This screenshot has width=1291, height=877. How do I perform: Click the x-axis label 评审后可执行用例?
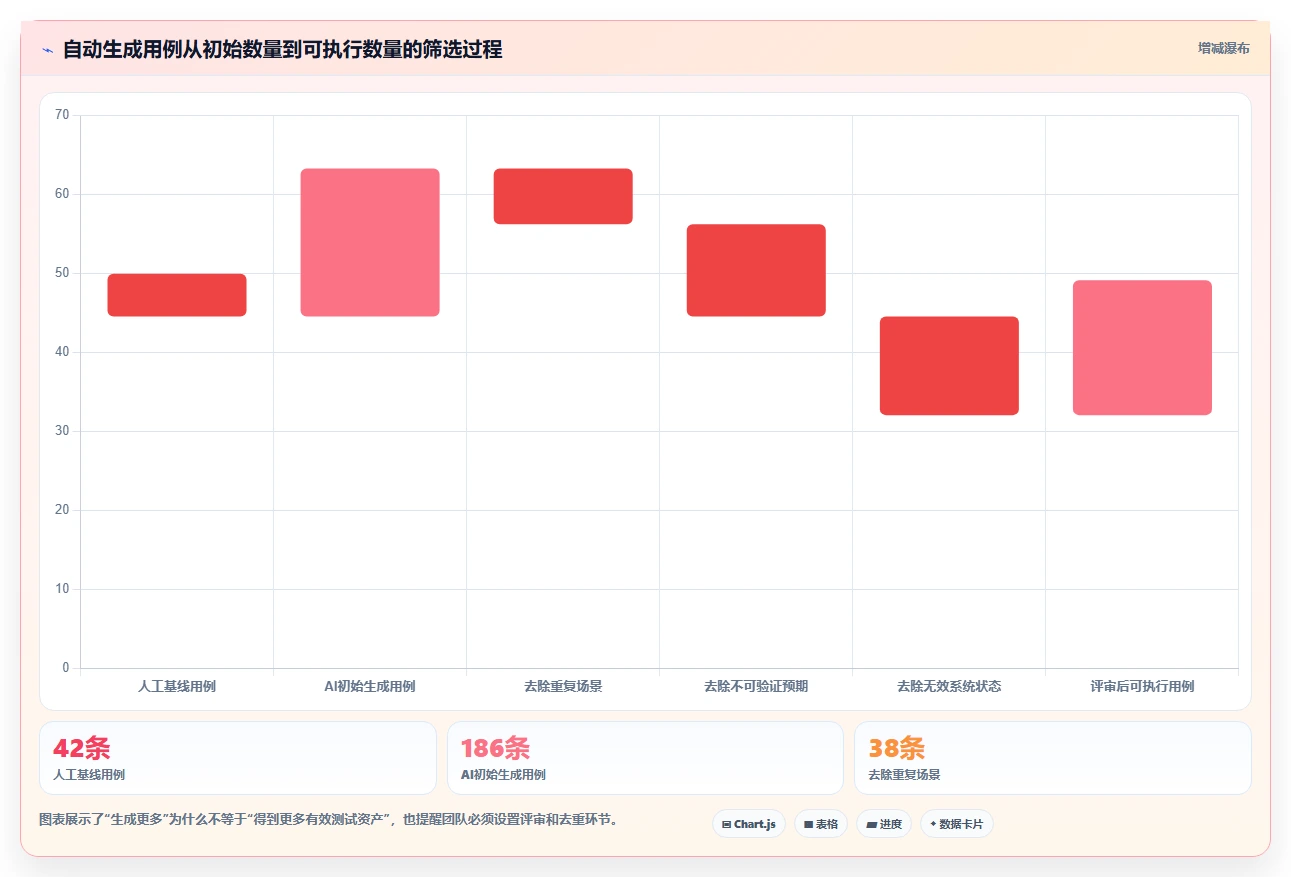click(1142, 686)
